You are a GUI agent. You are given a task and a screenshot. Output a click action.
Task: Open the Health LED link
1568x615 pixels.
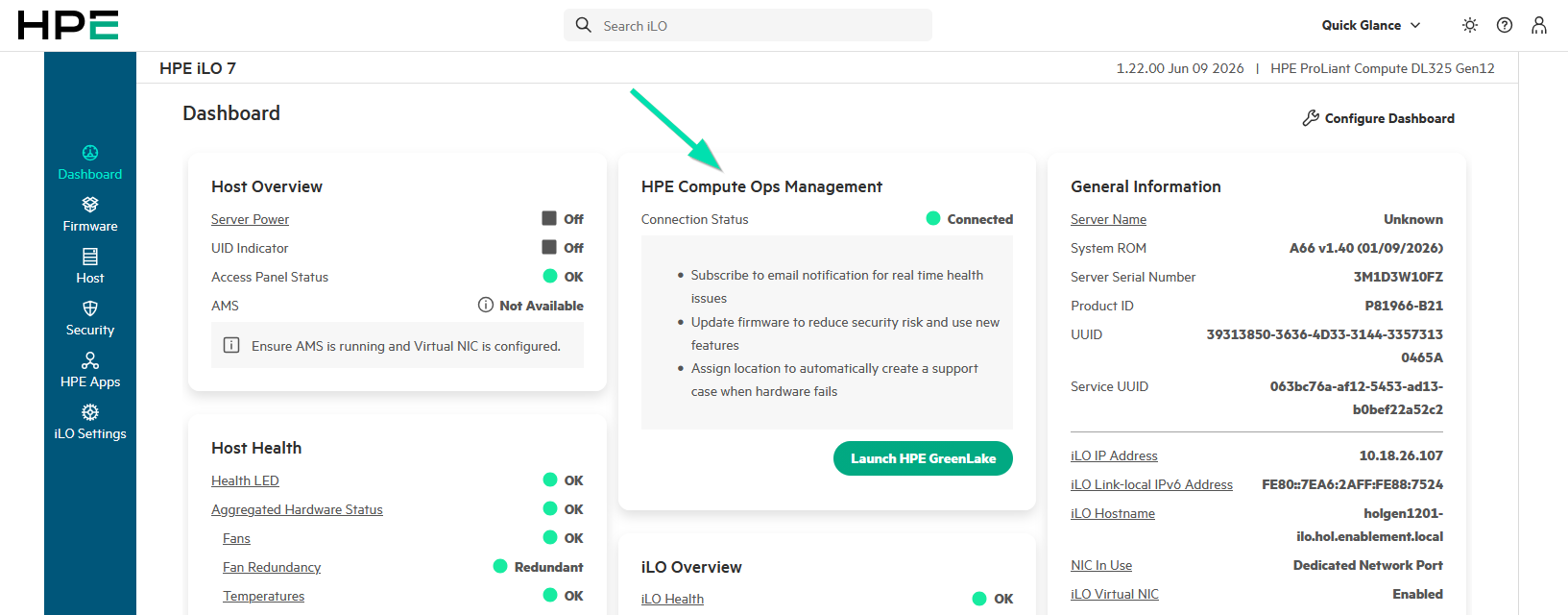click(x=245, y=480)
